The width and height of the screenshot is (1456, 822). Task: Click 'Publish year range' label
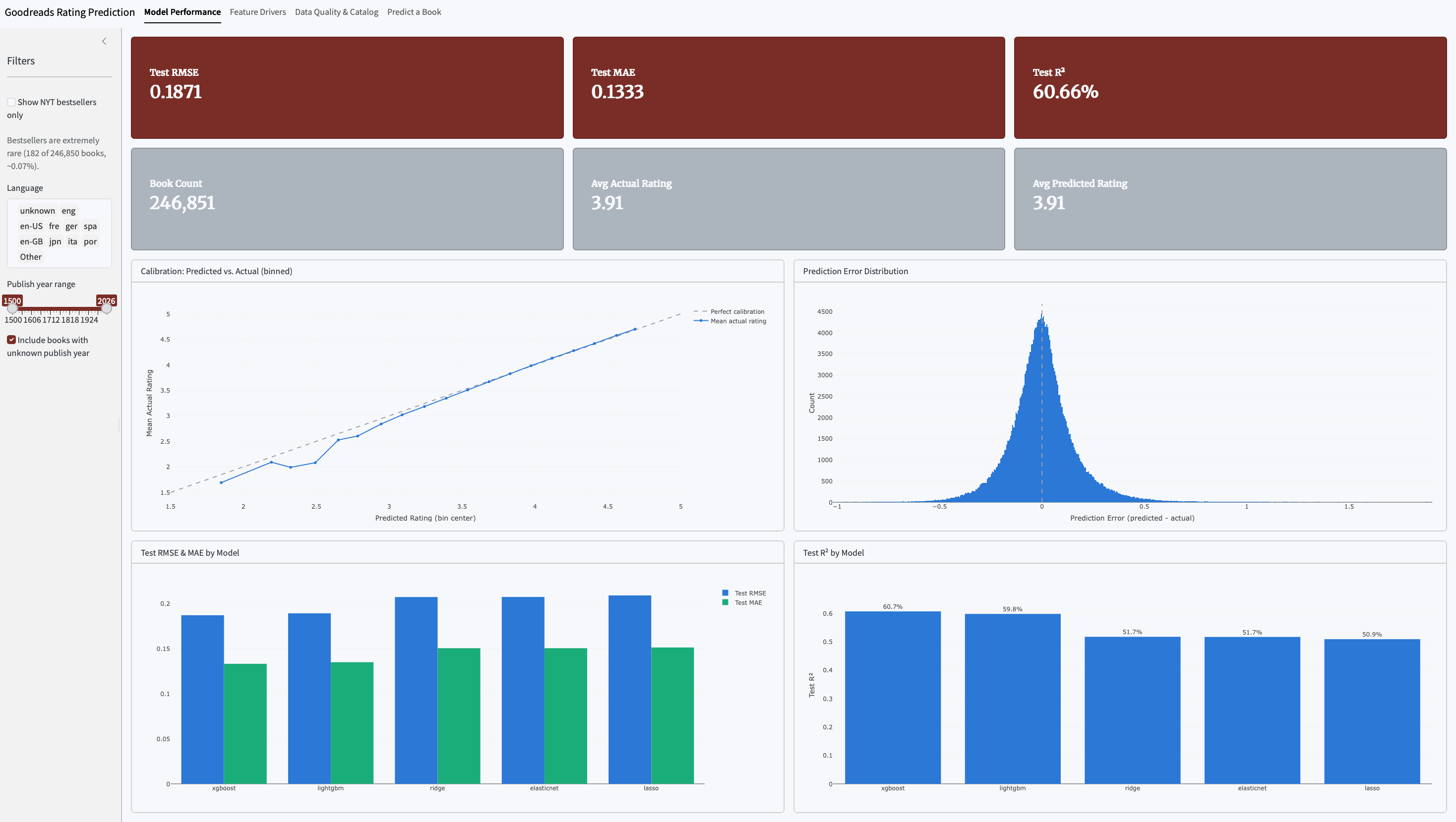[x=41, y=284]
